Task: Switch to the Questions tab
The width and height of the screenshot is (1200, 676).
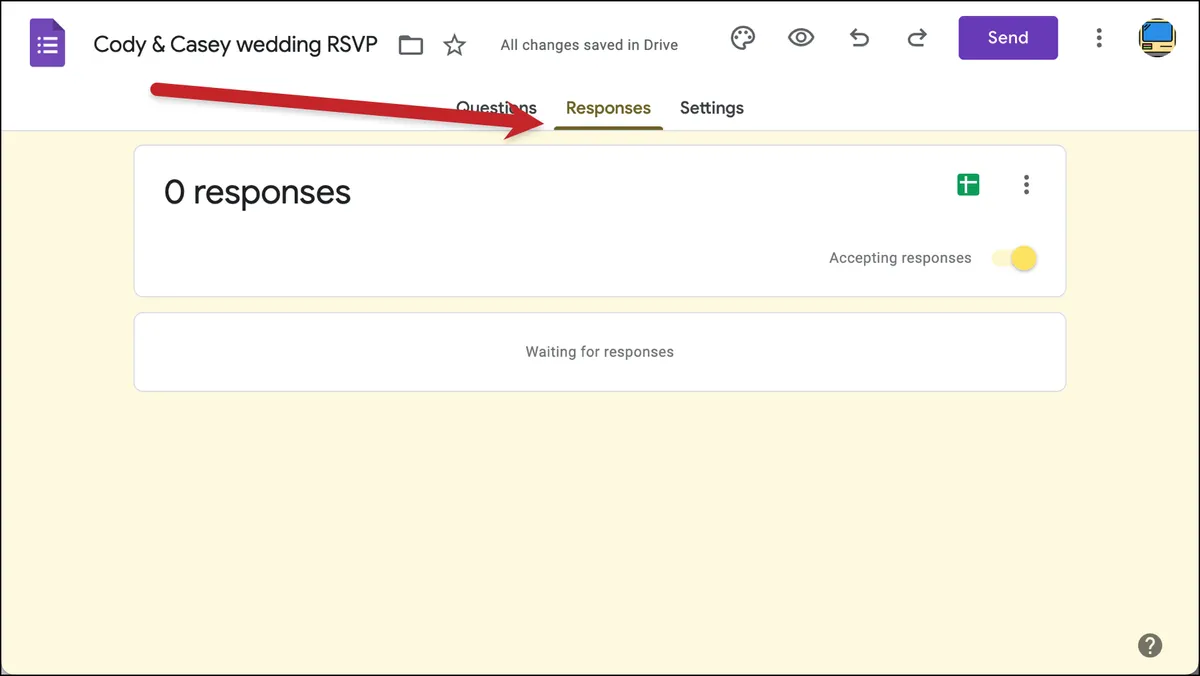Action: pyautogui.click(x=496, y=108)
